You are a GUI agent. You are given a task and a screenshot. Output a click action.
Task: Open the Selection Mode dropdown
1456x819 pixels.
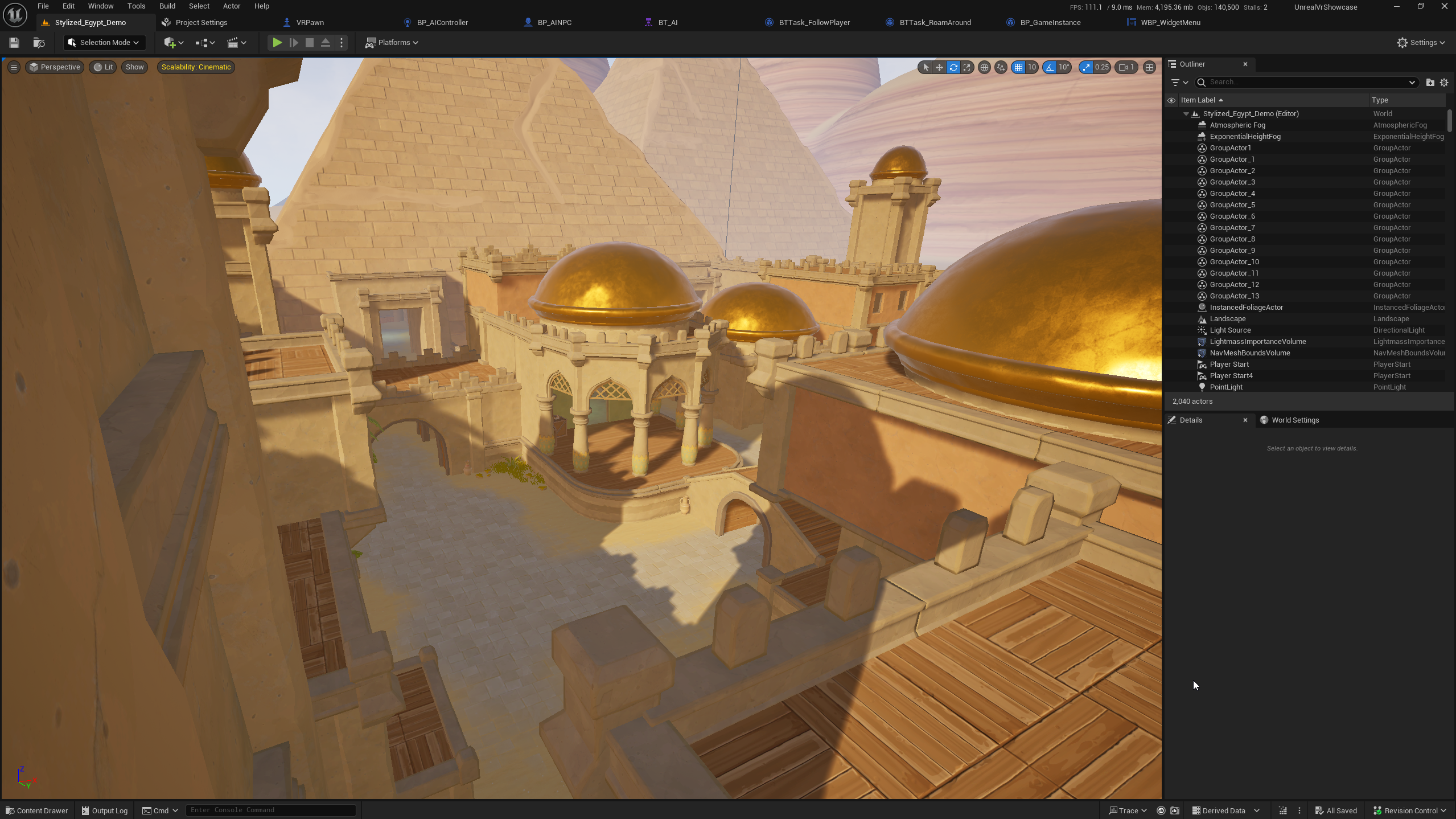click(104, 43)
